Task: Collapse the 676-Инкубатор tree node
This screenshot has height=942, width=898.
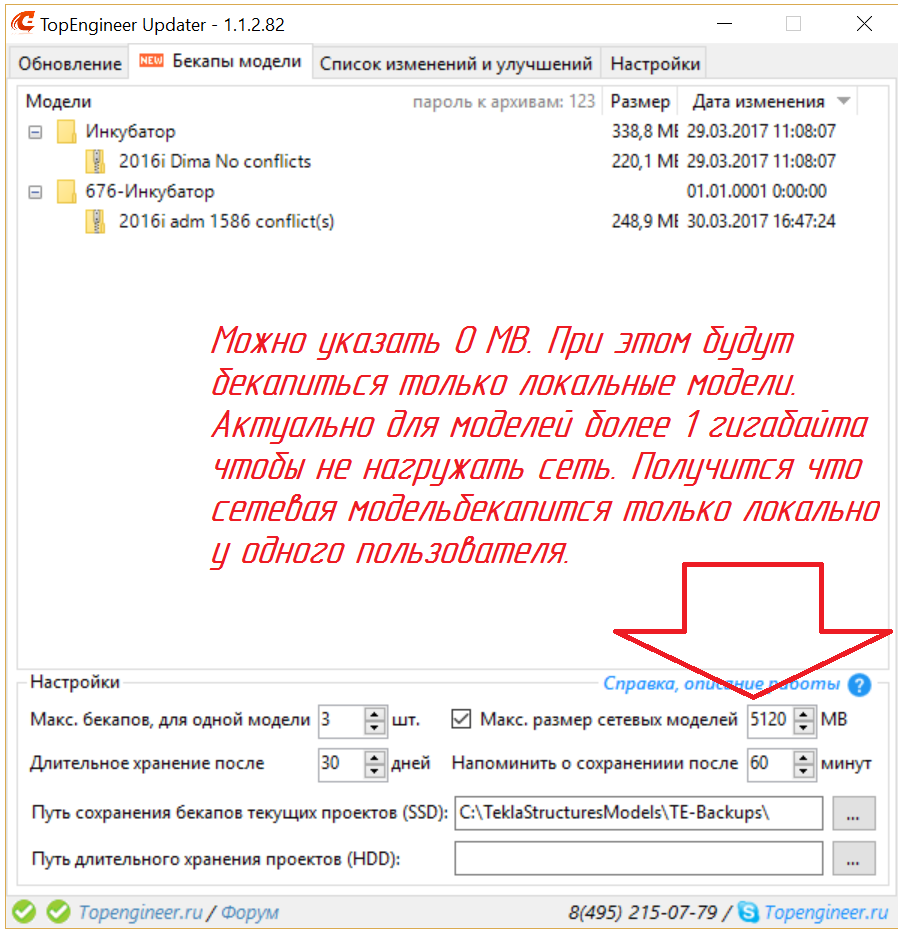Action: (x=35, y=192)
